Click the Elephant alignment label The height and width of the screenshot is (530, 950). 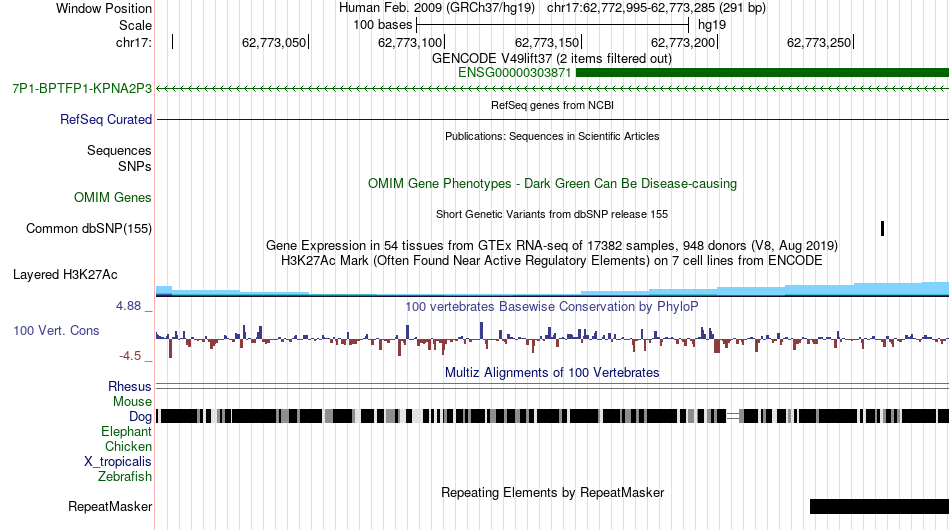coord(126,431)
